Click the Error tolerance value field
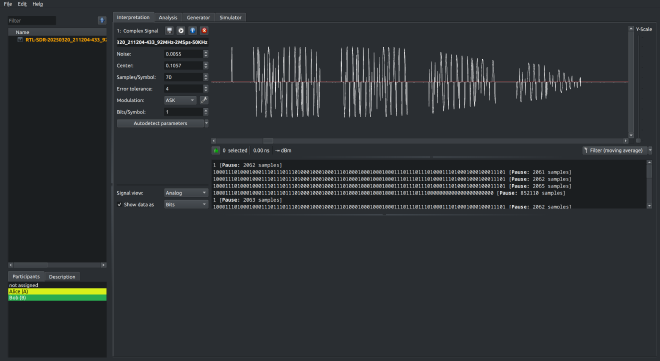This screenshot has width=660, height=361. [184, 89]
